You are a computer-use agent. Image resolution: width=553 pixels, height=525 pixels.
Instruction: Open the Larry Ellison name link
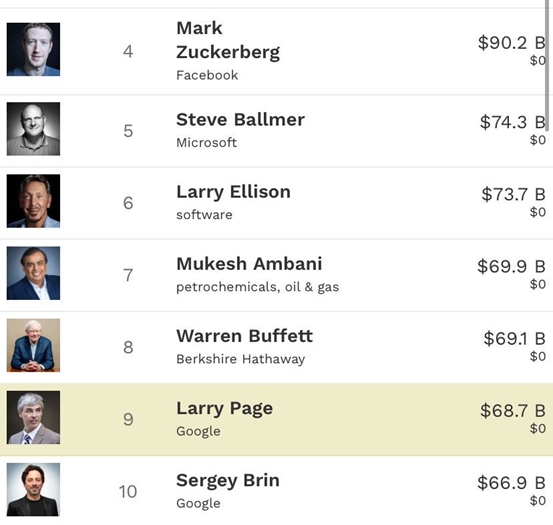233,192
